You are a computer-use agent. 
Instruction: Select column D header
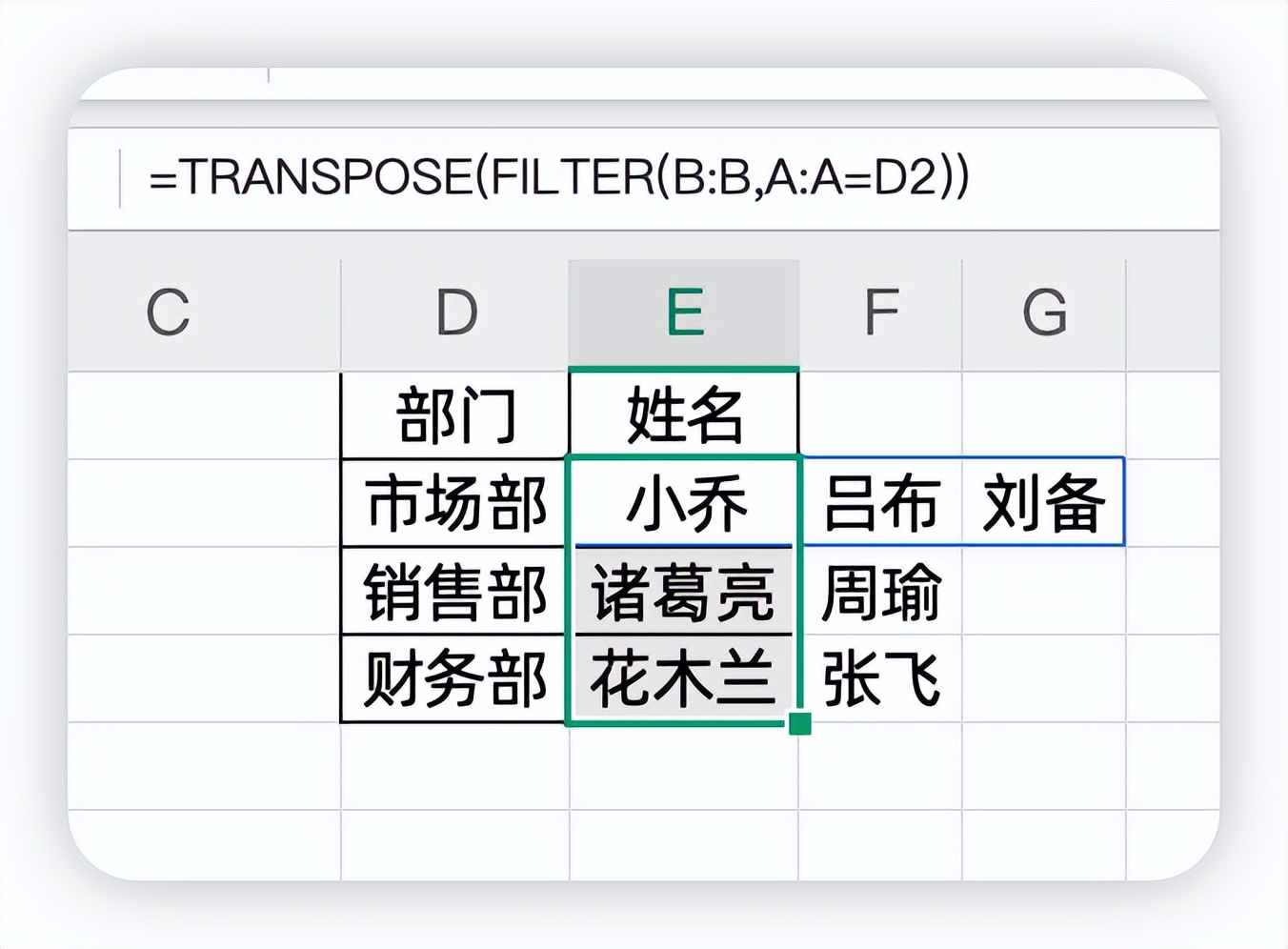click(455, 313)
